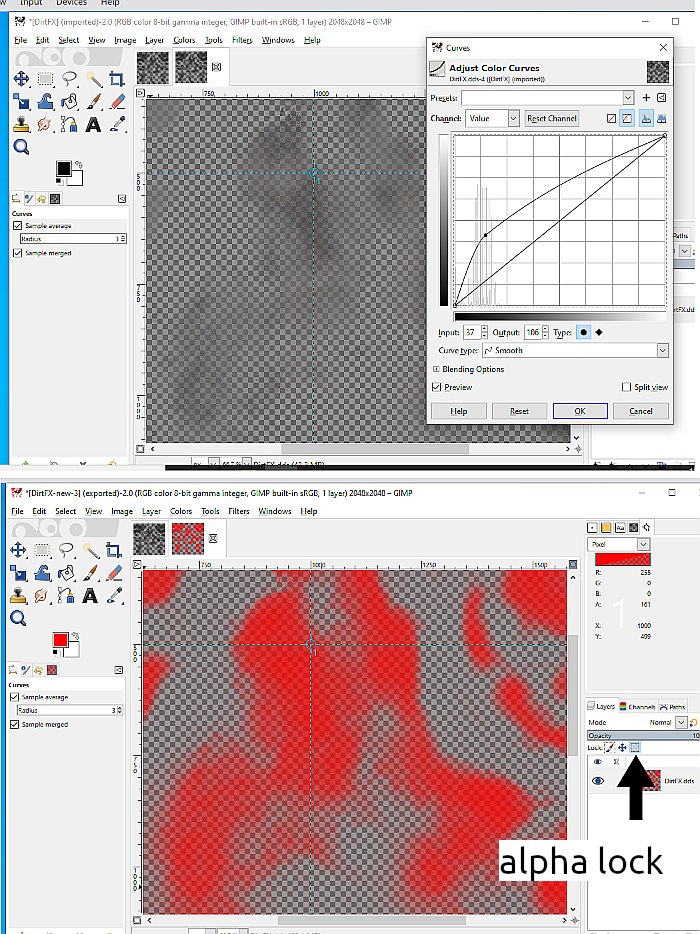
Task: Select the Paintbrush tool in upper window
Action: [94, 101]
